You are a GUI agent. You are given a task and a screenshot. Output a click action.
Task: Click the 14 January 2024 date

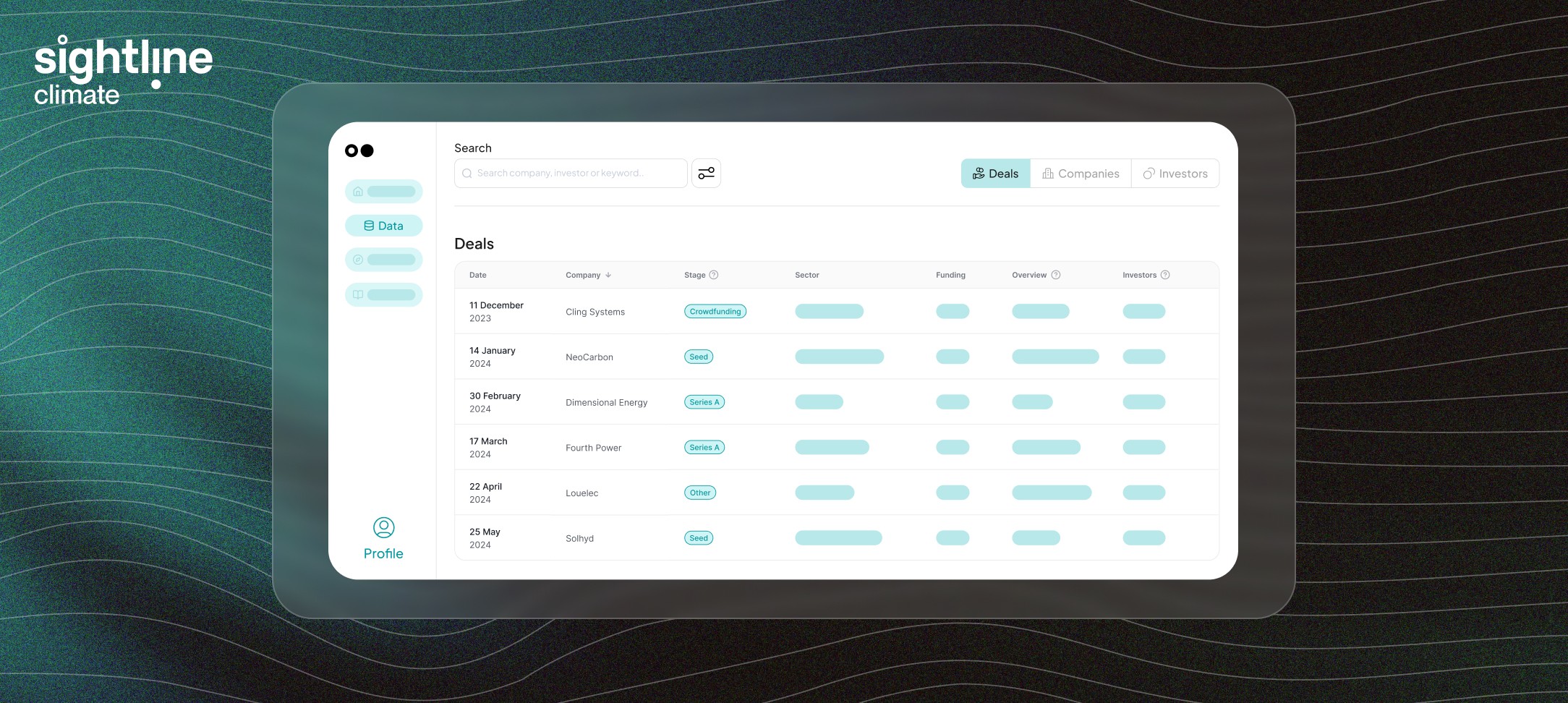(493, 357)
